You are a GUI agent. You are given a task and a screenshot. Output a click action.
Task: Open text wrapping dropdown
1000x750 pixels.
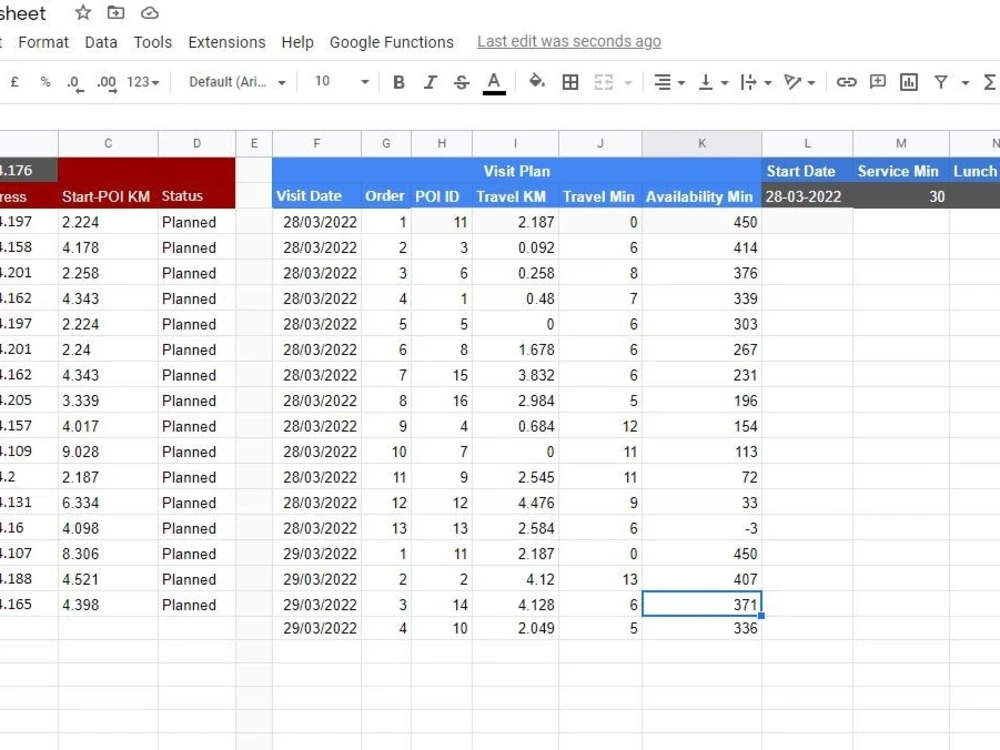[x=756, y=82]
